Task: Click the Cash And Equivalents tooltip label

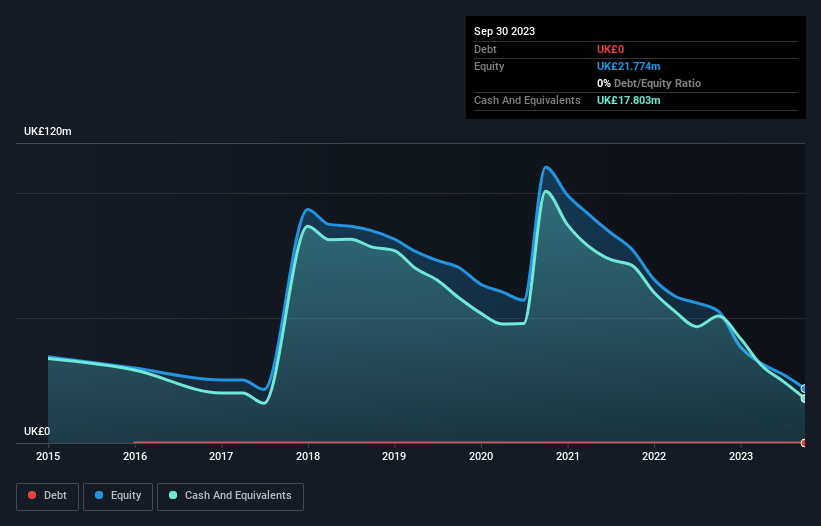Action: tap(527, 100)
